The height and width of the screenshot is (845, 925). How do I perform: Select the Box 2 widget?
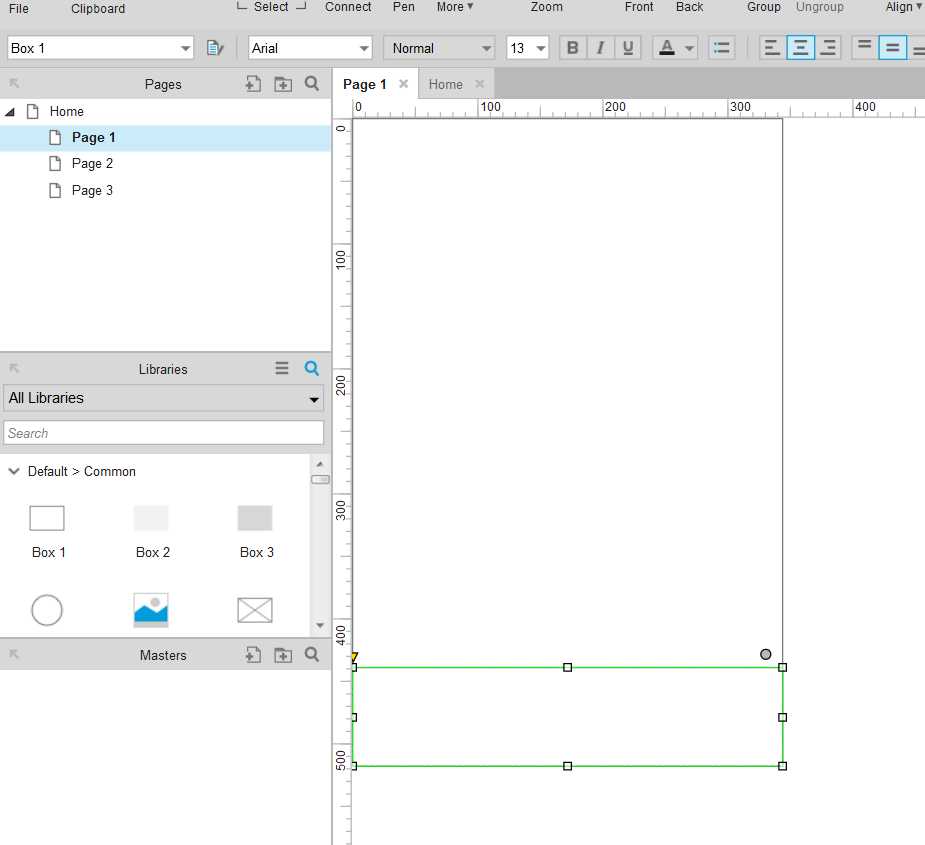[152, 532]
